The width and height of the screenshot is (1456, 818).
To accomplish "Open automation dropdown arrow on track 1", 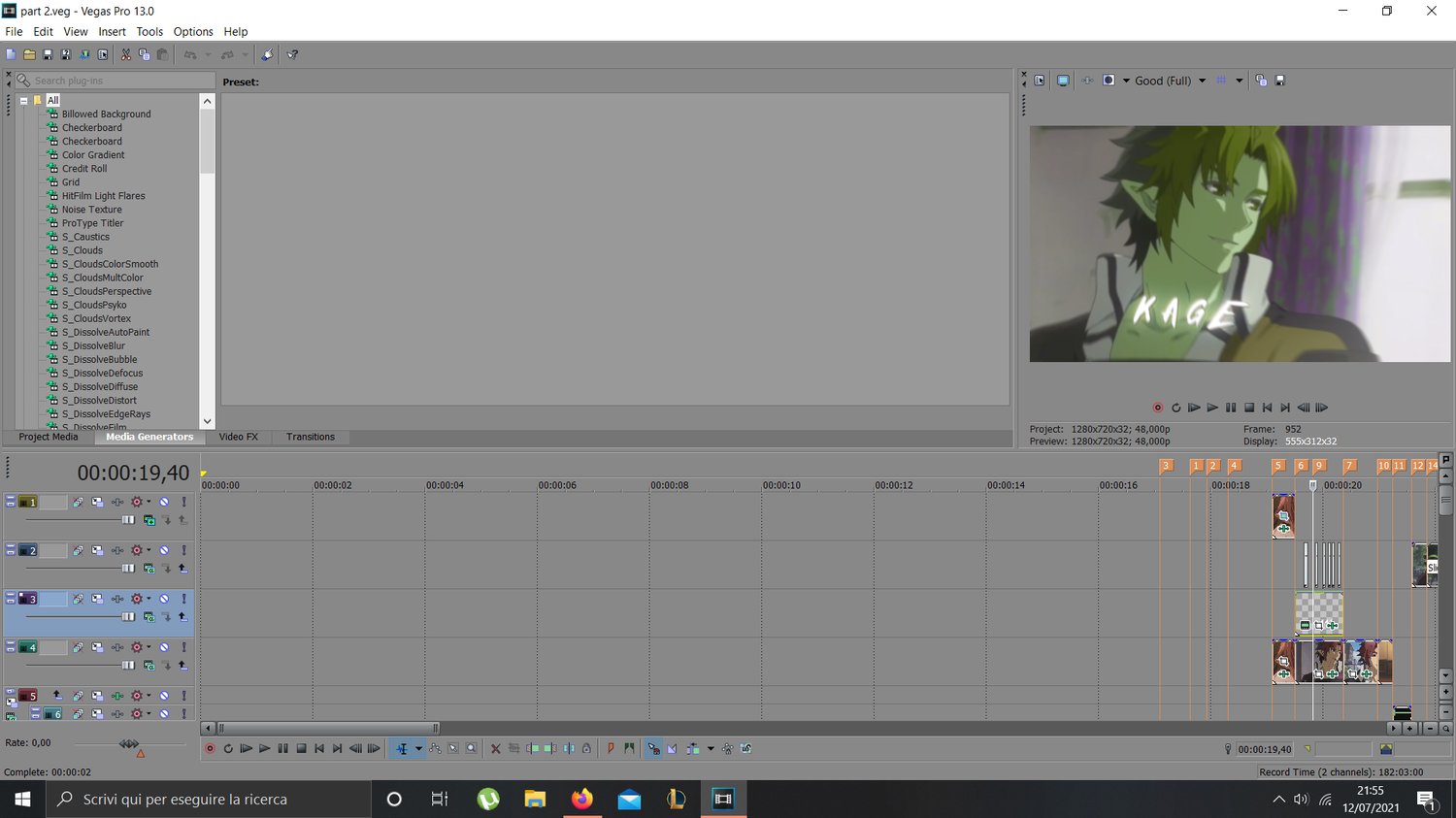I will (149, 502).
